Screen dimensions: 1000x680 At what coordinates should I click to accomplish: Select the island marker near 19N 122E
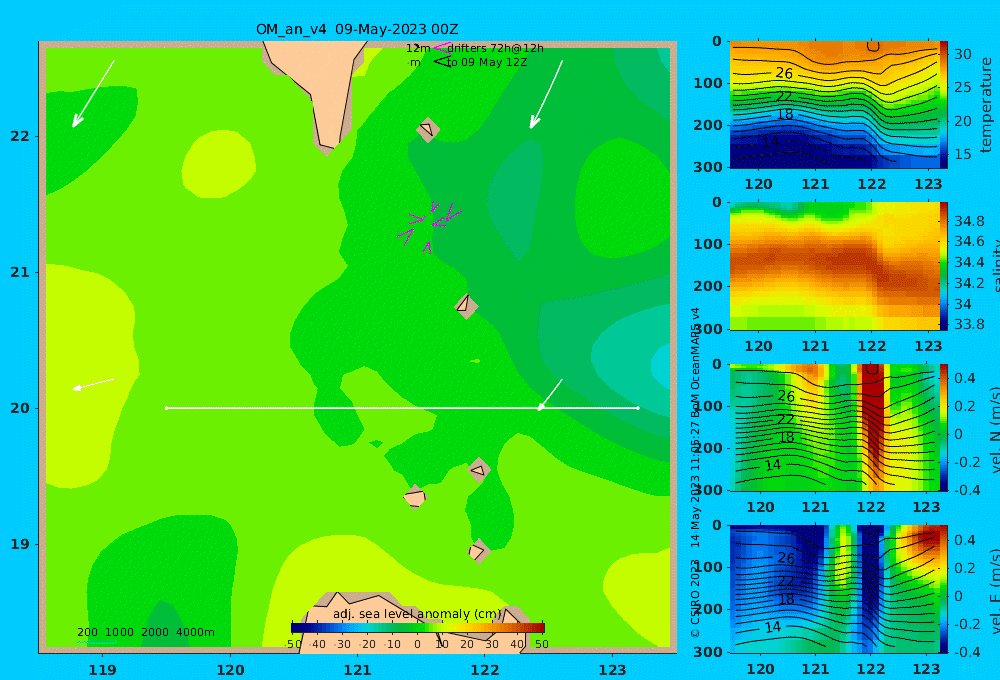pos(478,551)
